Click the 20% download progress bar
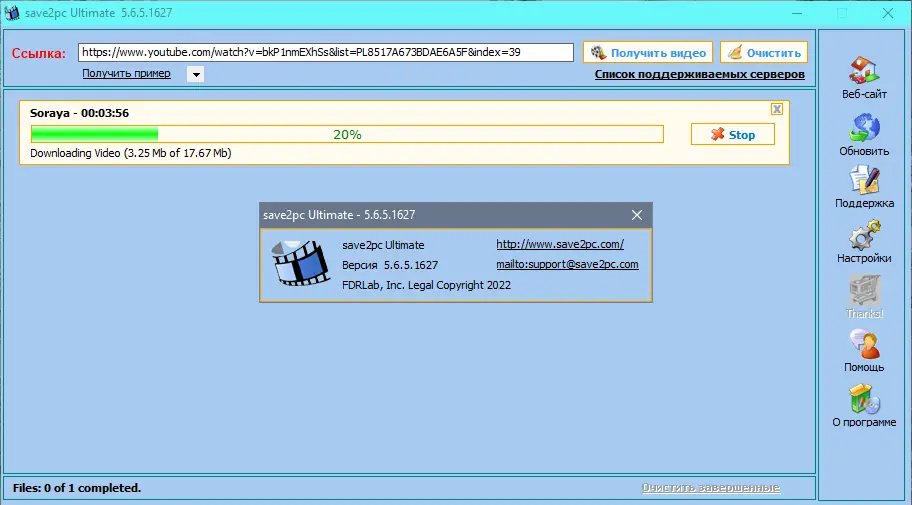This screenshot has height=505, width=912. point(347,134)
